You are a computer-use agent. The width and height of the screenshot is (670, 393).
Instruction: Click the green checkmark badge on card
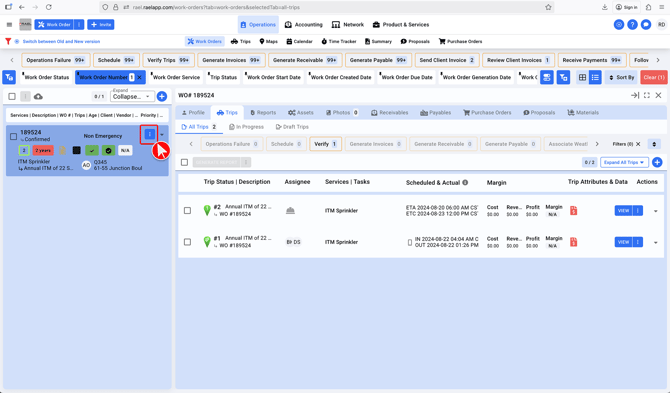(92, 150)
